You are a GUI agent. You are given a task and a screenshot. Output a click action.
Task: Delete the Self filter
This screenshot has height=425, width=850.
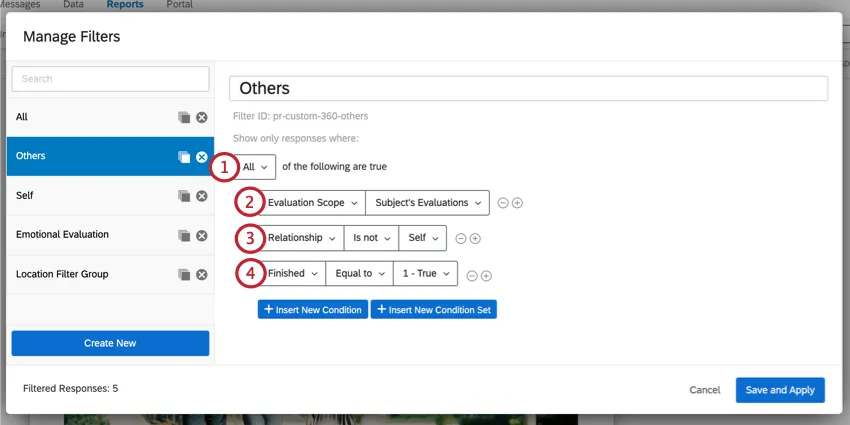(x=201, y=196)
